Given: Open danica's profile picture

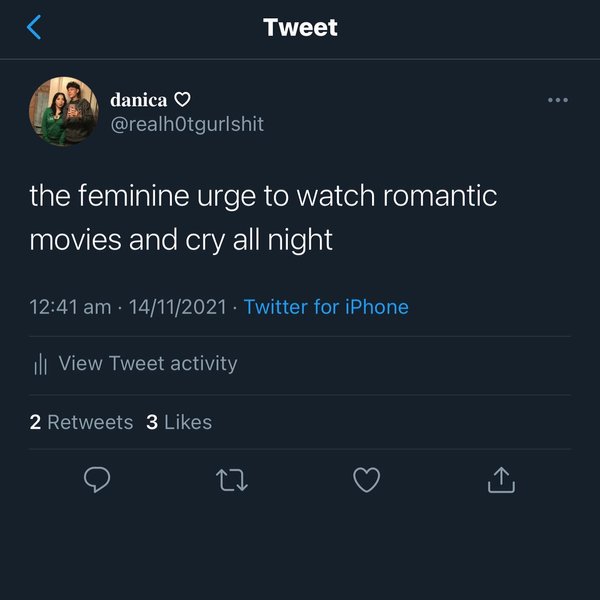Looking at the screenshot, I should [64, 110].
